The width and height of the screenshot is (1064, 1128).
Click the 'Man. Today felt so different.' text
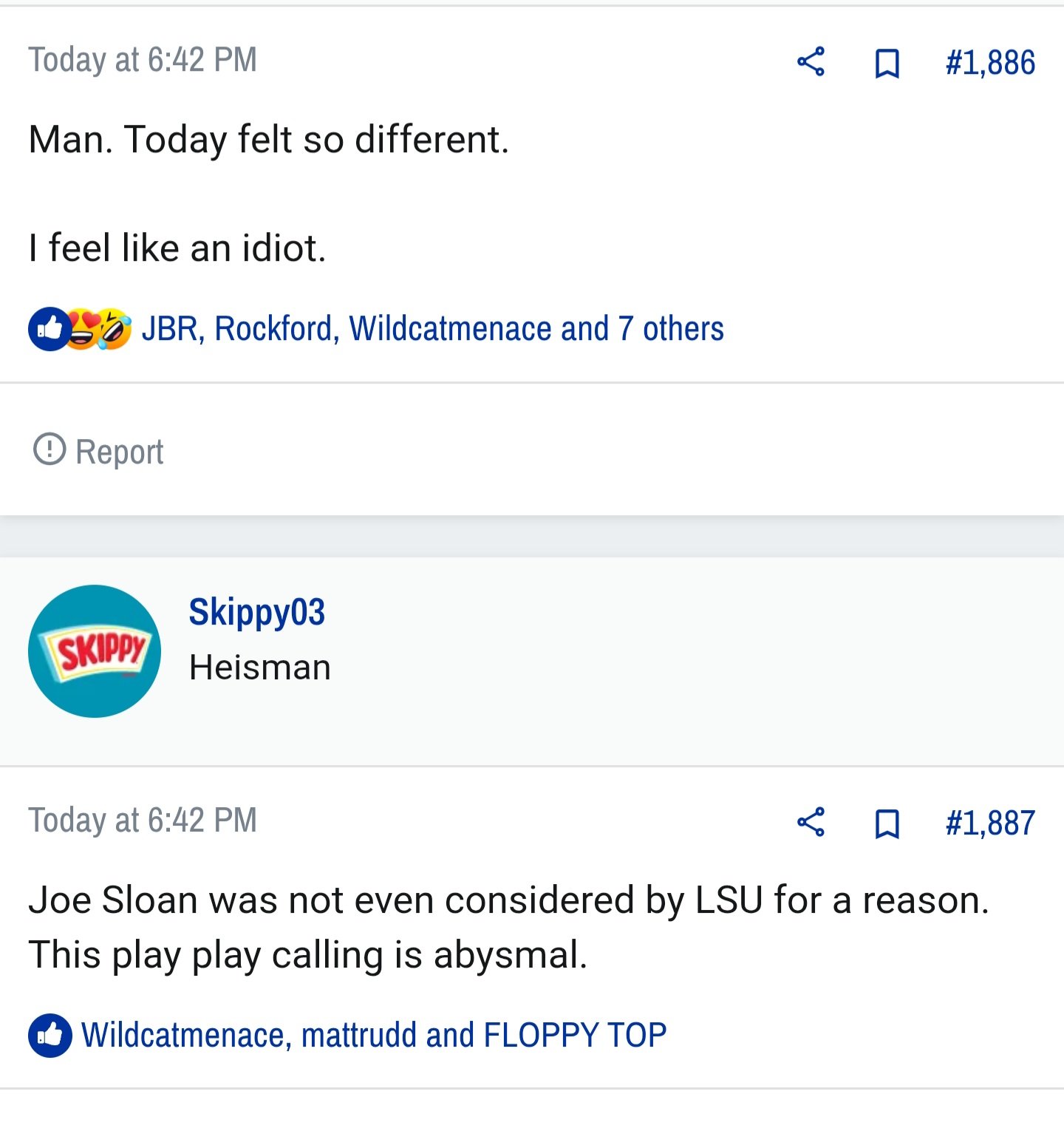pyautogui.click(x=269, y=140)
